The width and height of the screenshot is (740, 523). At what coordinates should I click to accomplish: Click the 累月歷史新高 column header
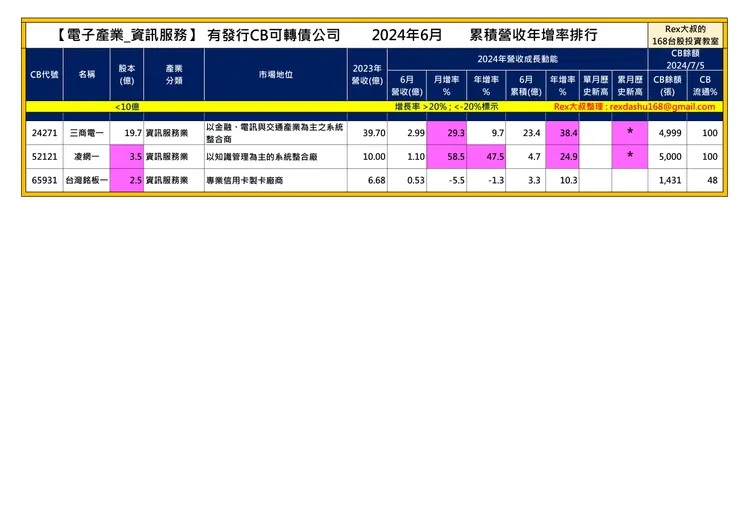(x=630, y=85)
